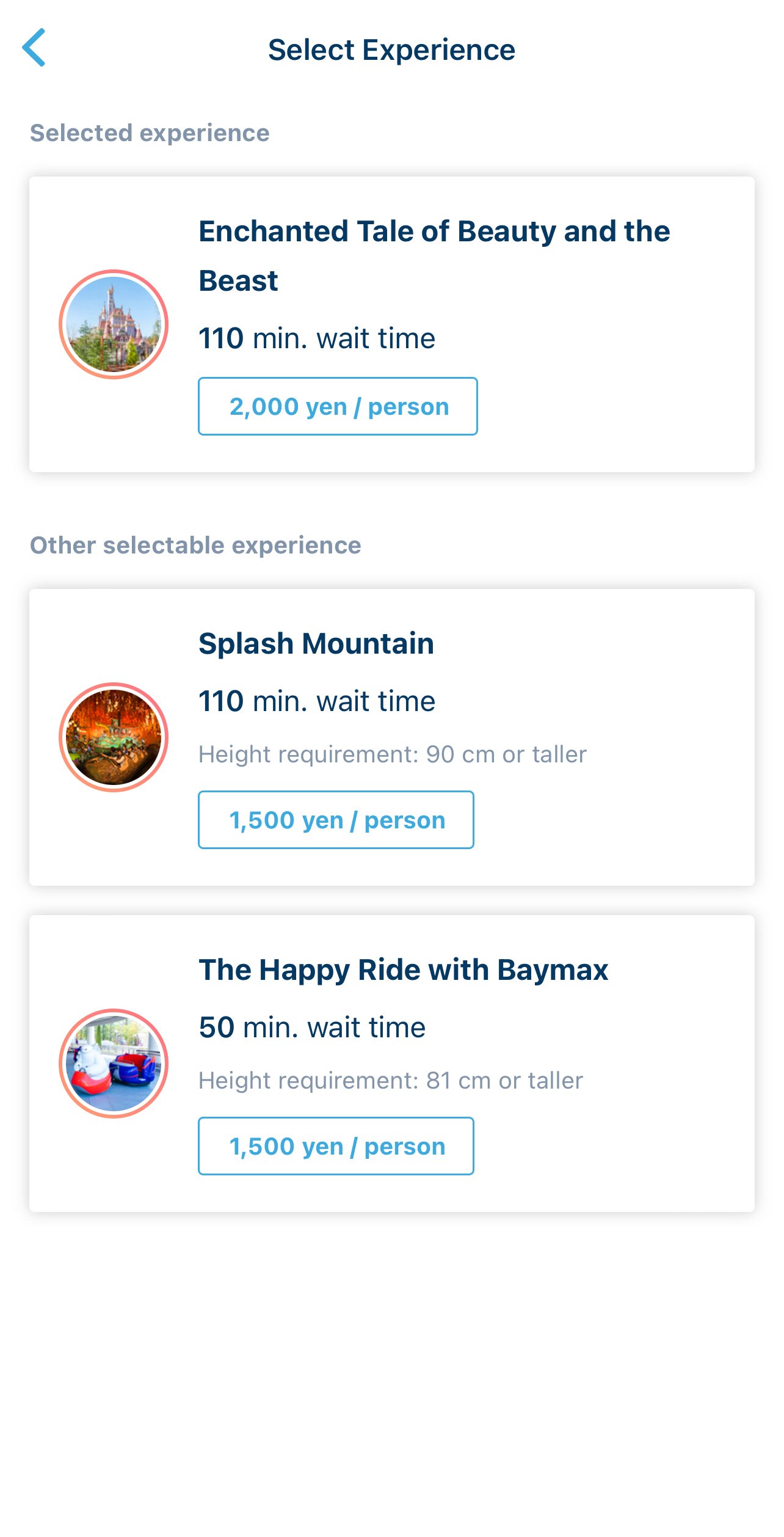Tap "Beast" on the title's second line
The height and width of the screenshot is (1537, 784).
tap(238, 282)
